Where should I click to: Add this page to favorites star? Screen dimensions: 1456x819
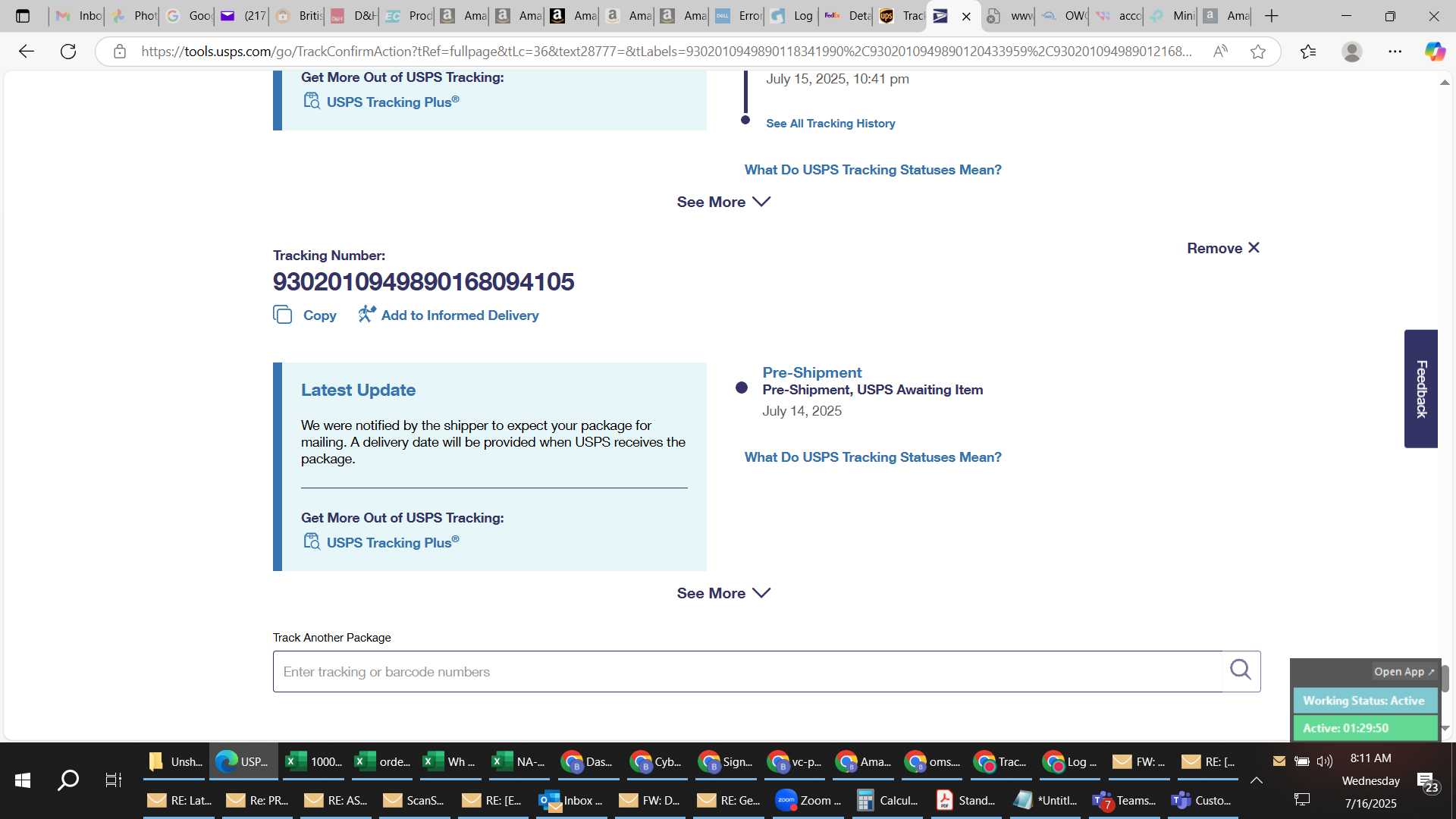[x=1258, y=52]
